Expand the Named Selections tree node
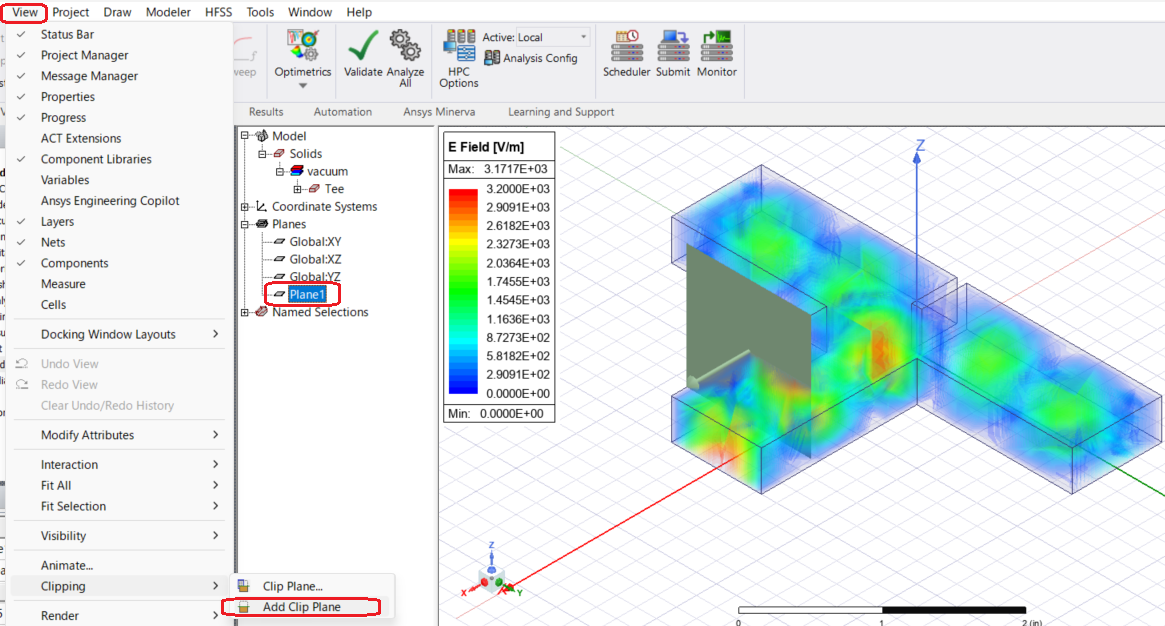This screenshot has width=1165, height=626. pyautogui.click(x=246, y=312)
